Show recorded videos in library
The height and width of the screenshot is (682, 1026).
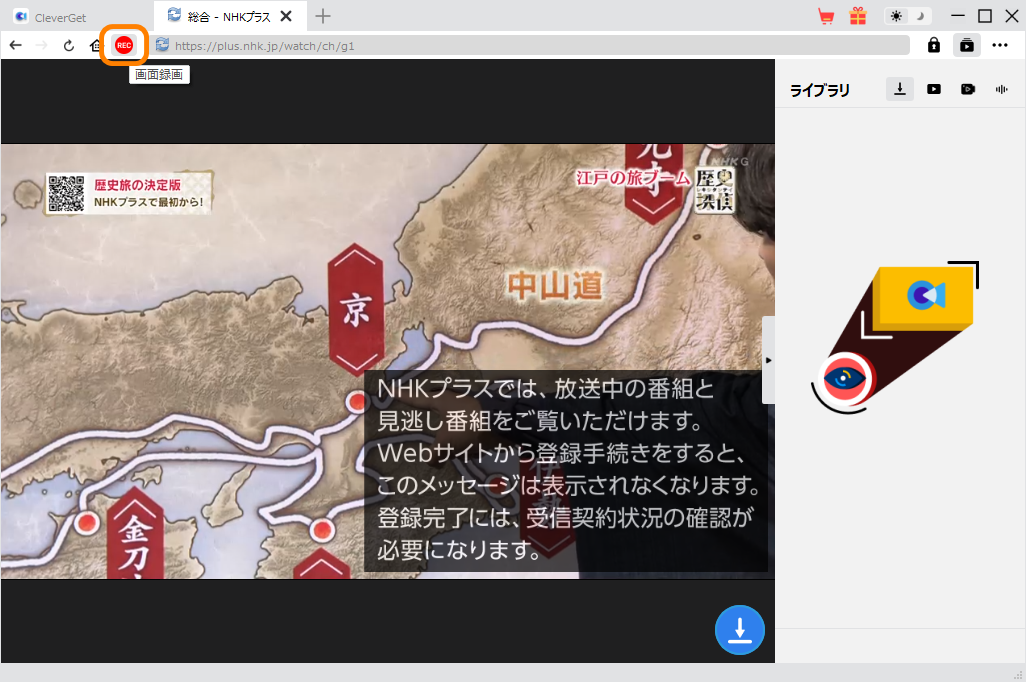pyautogui.click(x=968, y=89)
